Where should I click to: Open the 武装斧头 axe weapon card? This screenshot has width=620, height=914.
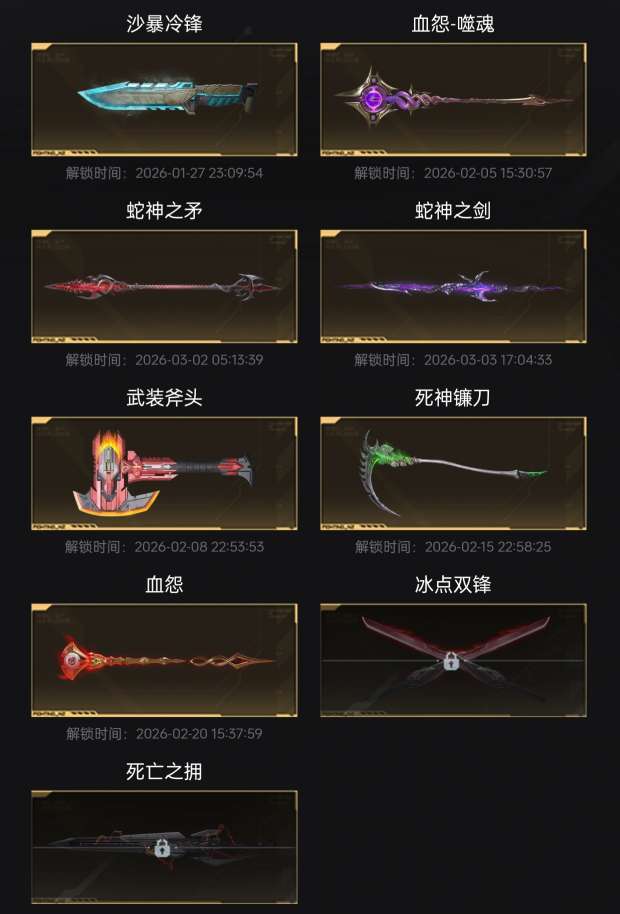pos(164,473)
